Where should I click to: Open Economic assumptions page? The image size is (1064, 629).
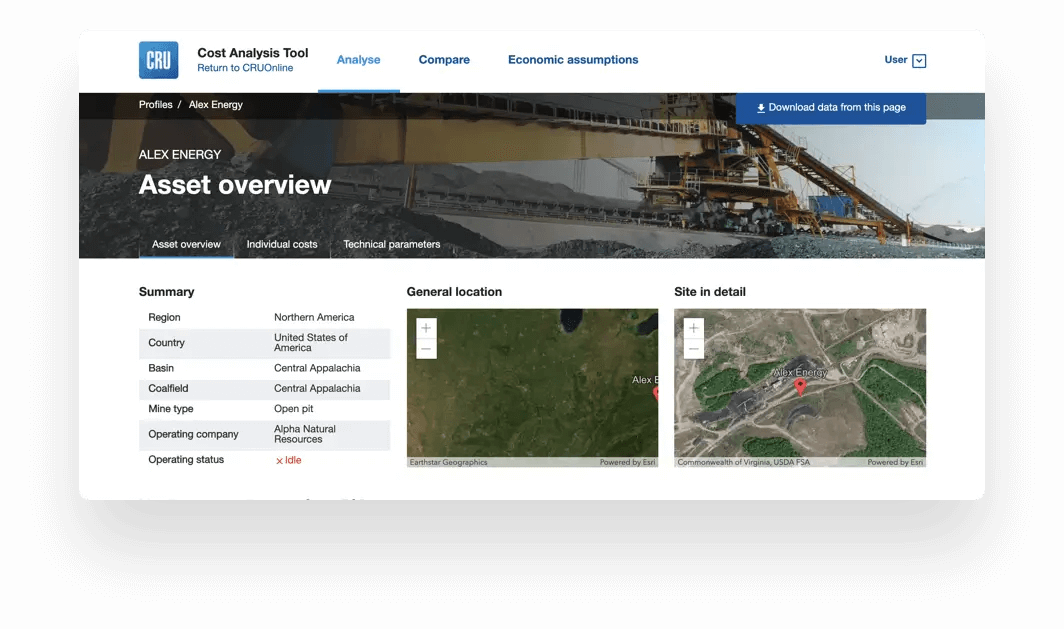[x=573, y=60]
